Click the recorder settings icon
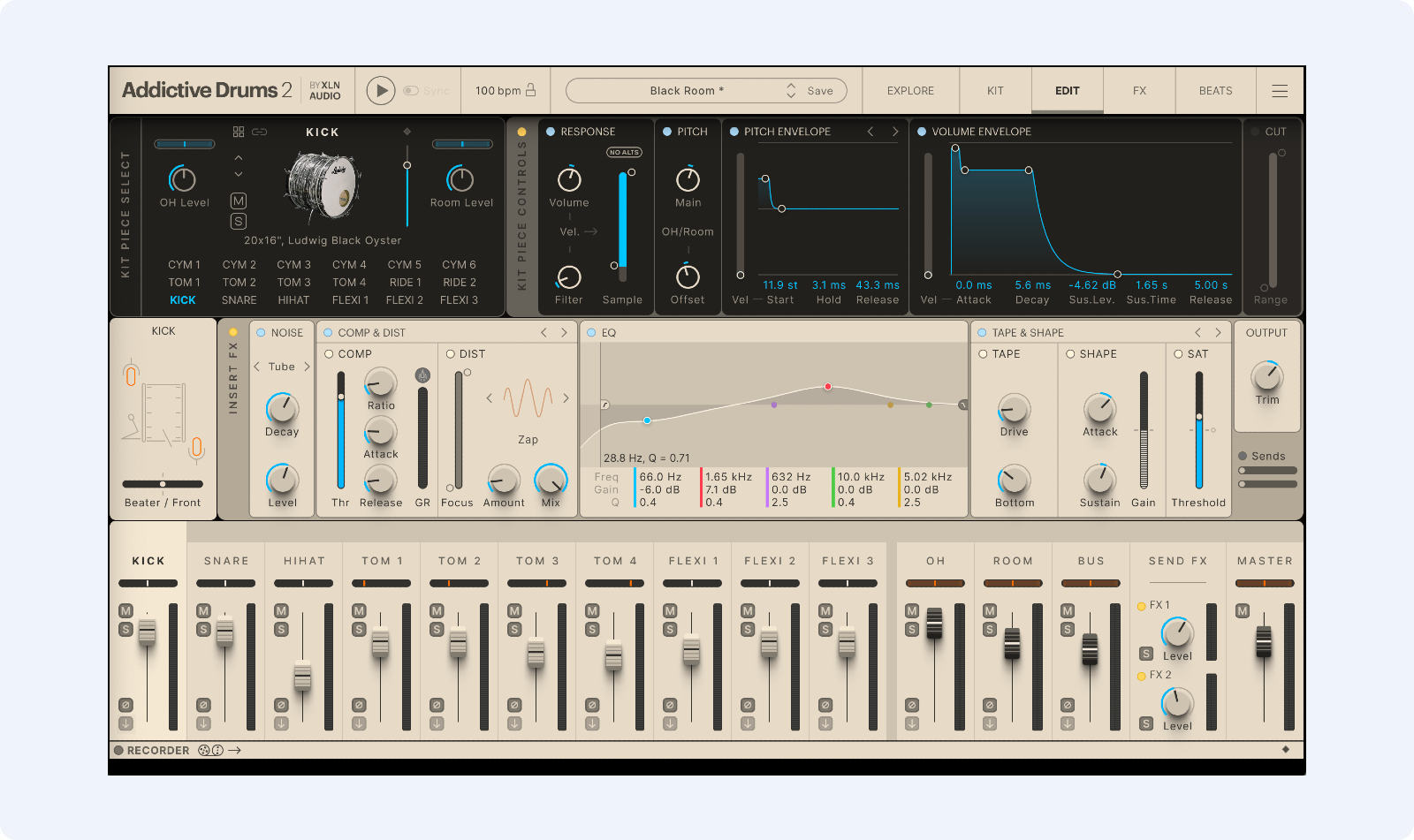The height and width of the screenshot is (840, 1414). 210,750
